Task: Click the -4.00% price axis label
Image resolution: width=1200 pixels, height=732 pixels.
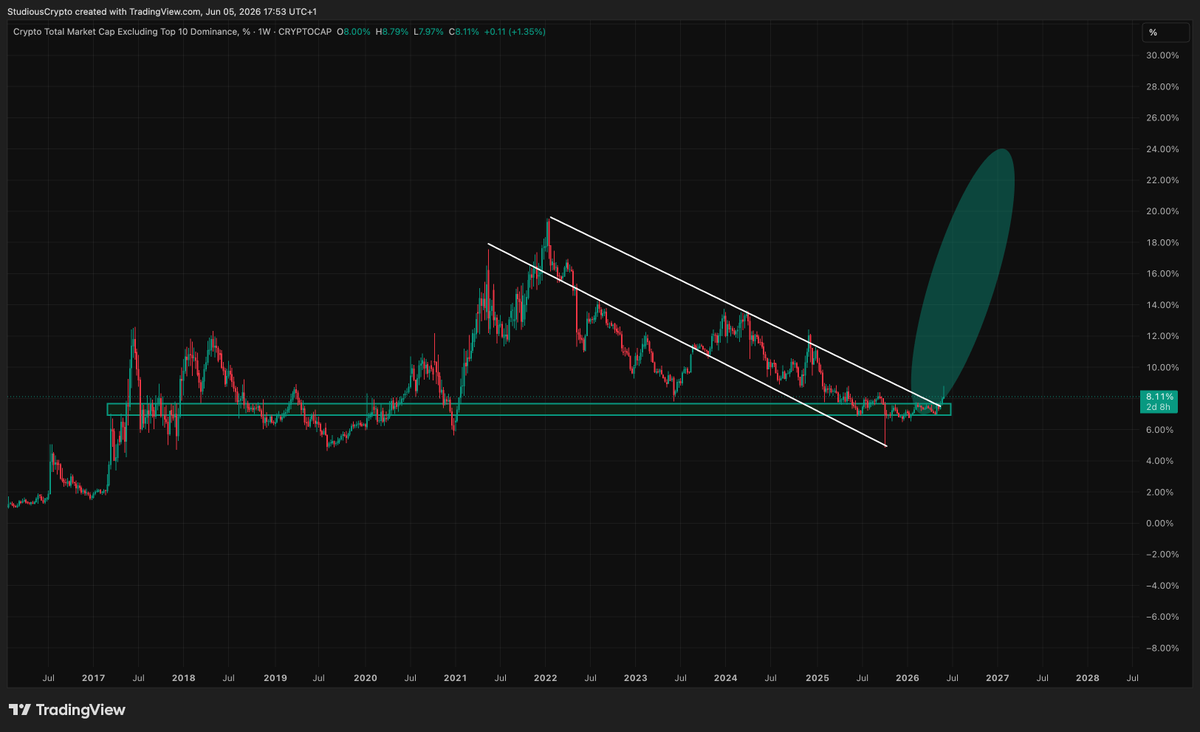Action: point(1162,586)
